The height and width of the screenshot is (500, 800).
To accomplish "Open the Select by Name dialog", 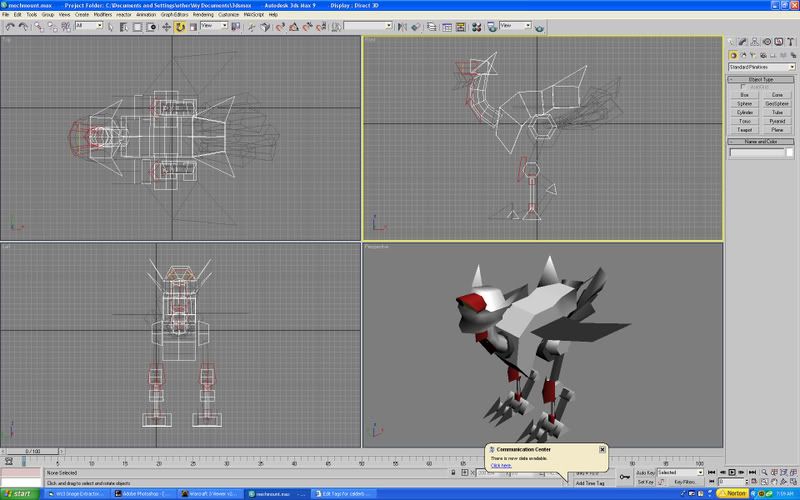I will point(124,27).
